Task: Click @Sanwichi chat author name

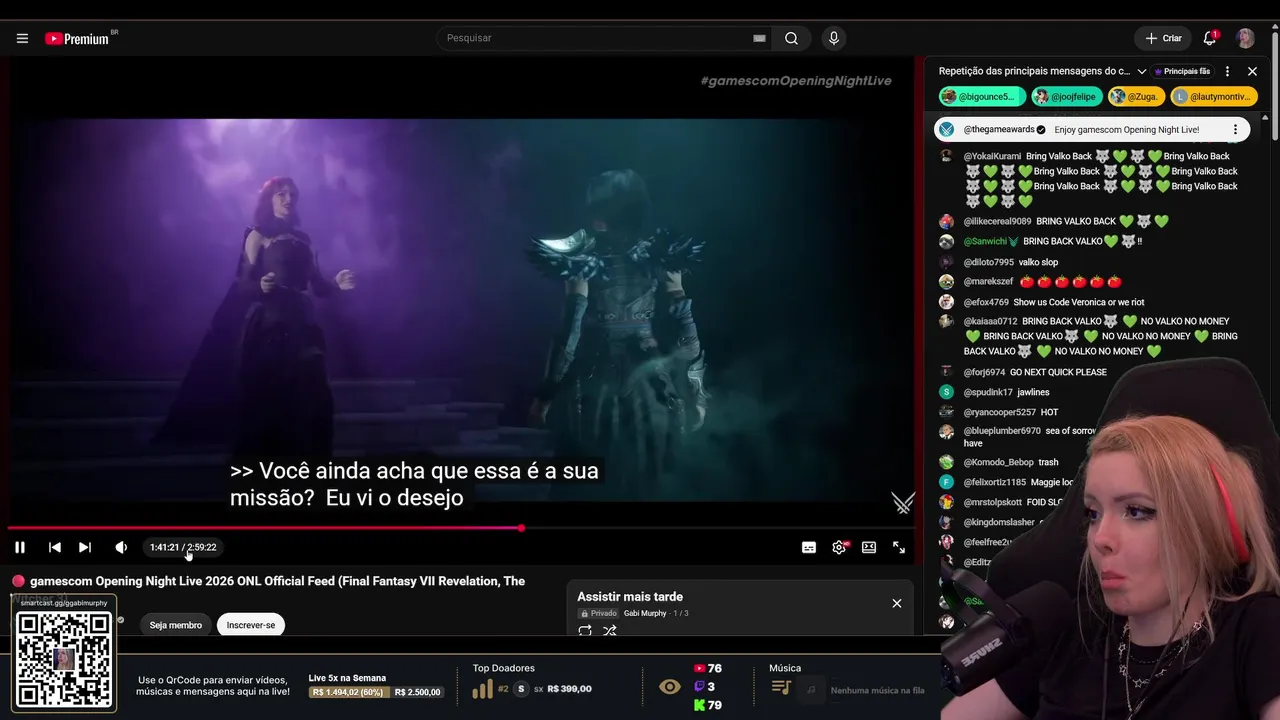Action: pyautogui.click(x=985, y=241)
